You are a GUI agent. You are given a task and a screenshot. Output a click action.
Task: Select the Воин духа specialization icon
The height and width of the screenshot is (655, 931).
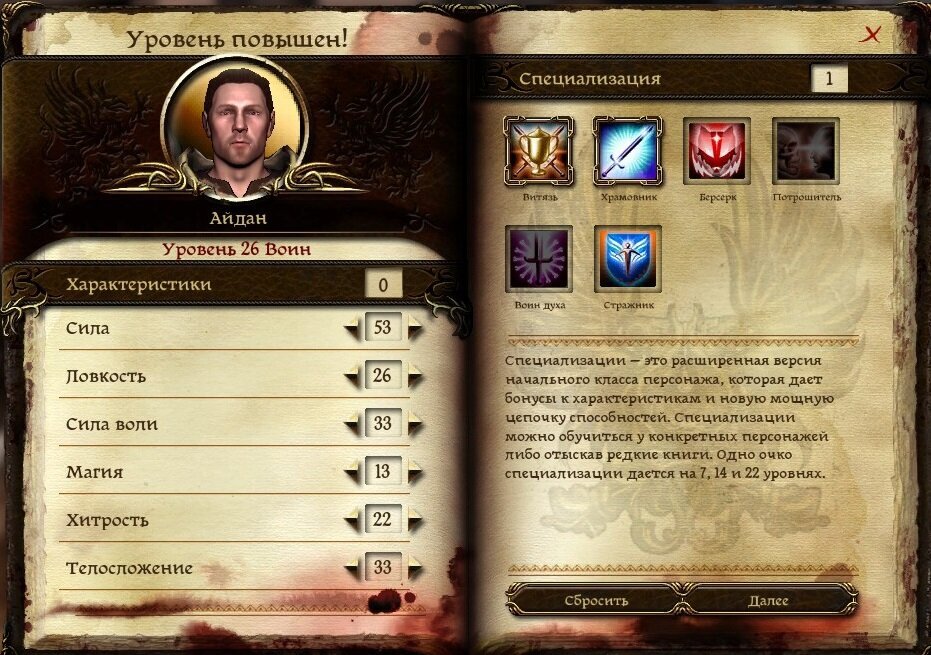pos(539,259)
